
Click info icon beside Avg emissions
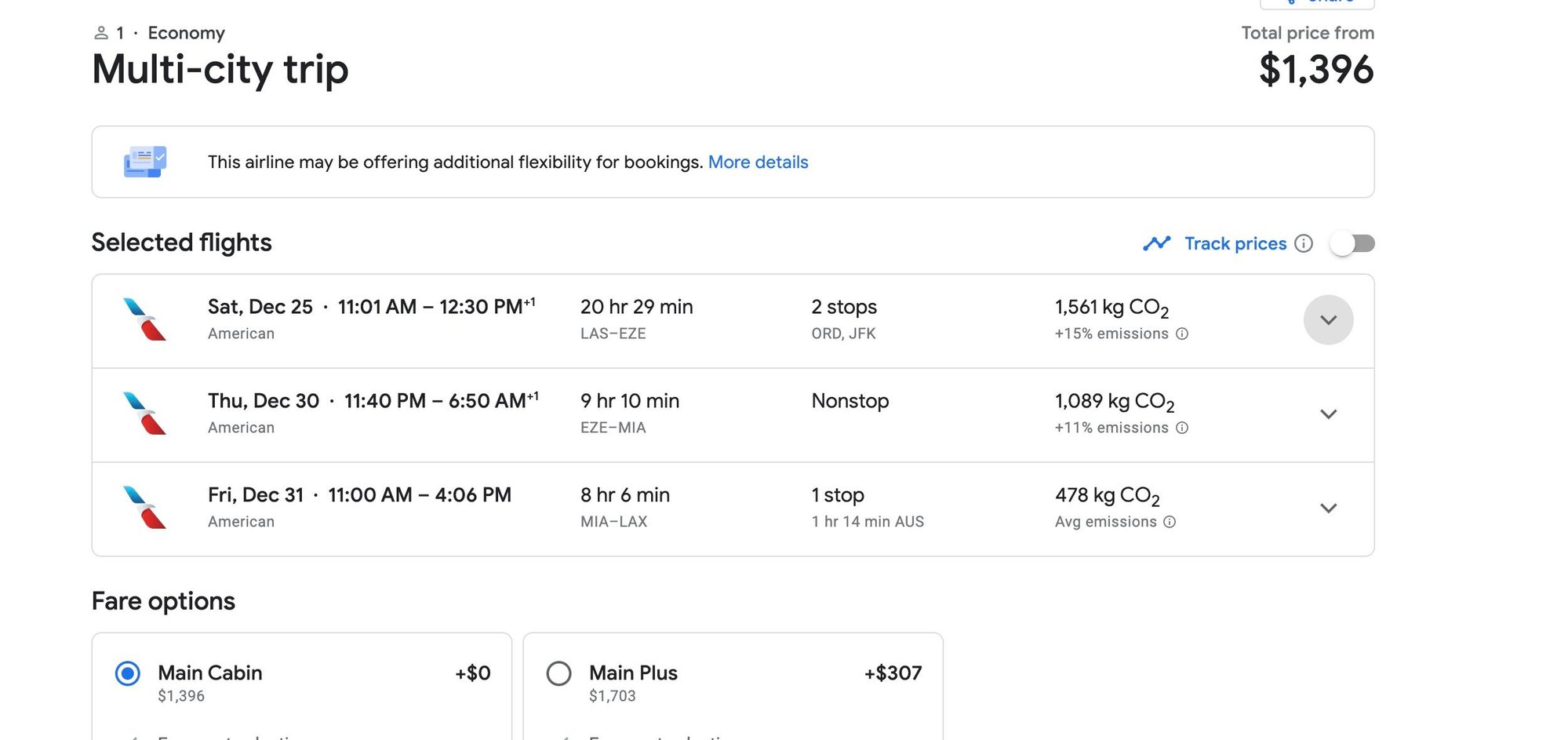tap(1170, 522)
